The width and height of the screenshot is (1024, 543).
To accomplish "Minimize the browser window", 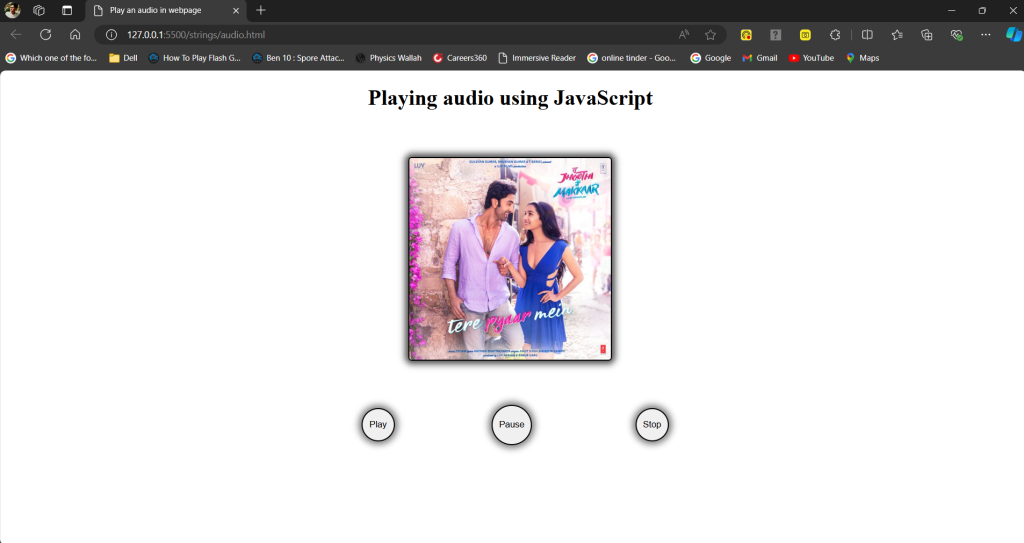I will 952,10.
